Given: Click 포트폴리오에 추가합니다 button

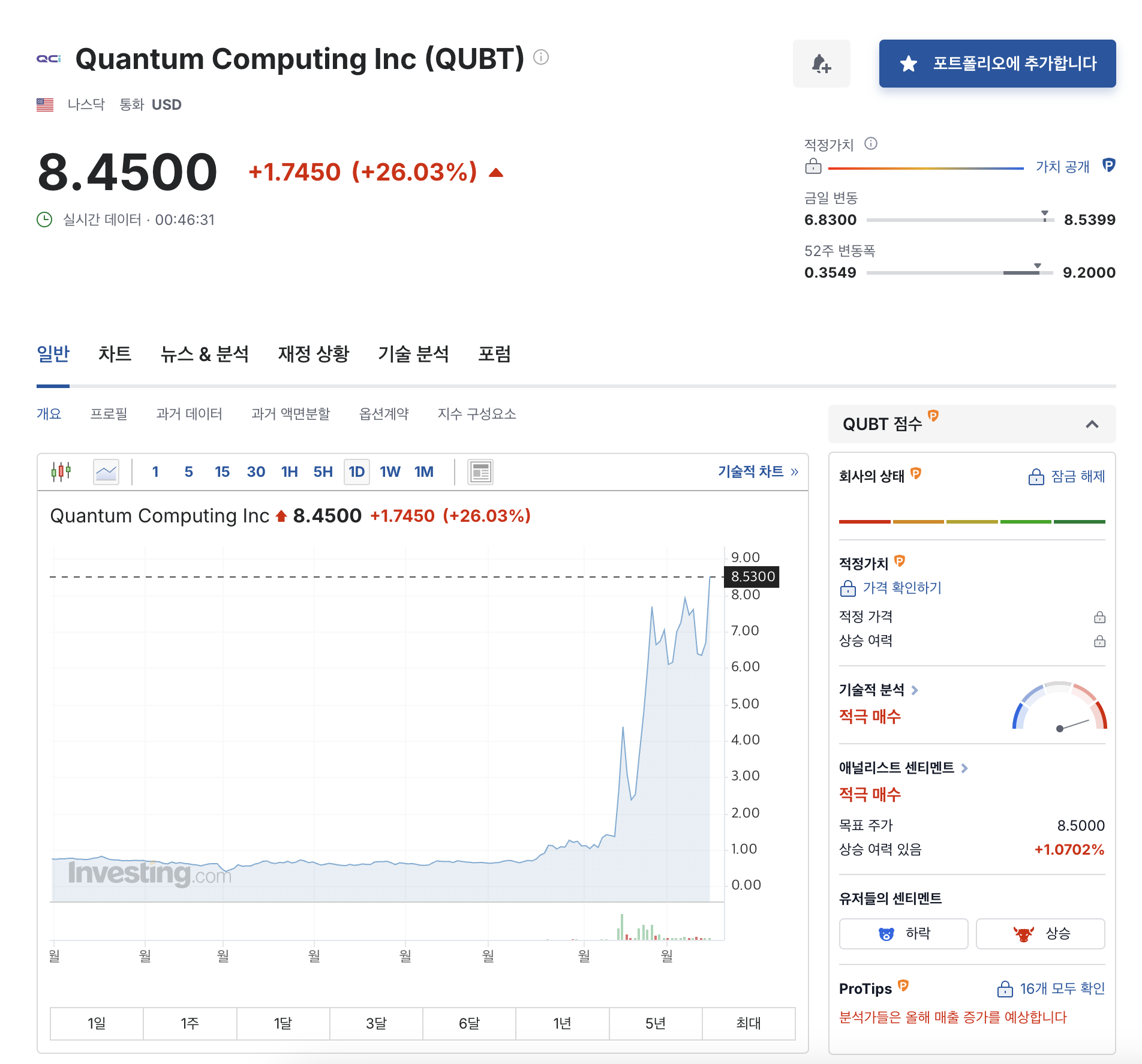Looking at the screenshot, I should [997, 64].
